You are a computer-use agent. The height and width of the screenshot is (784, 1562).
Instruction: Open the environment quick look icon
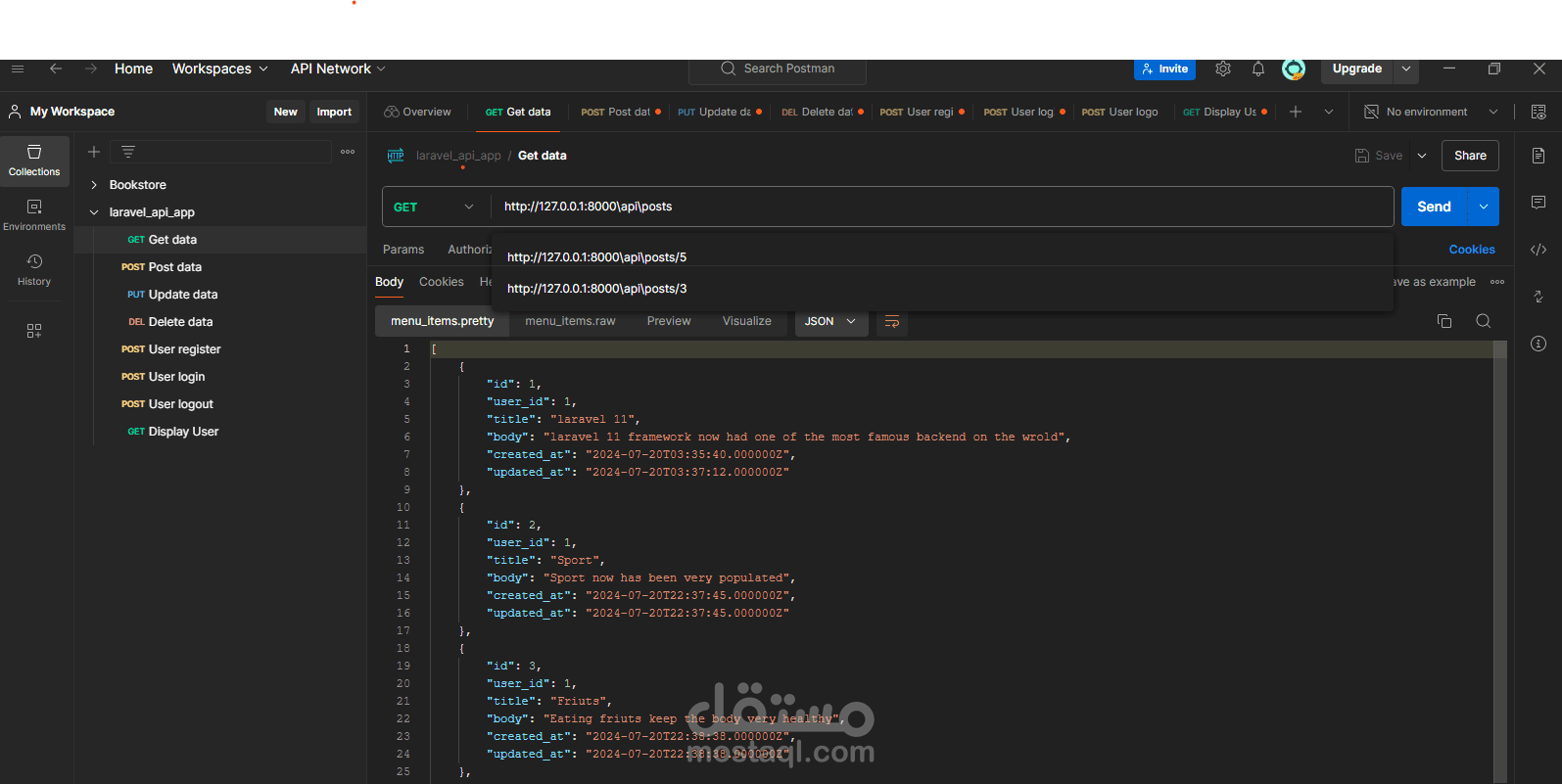[1538, 112]
